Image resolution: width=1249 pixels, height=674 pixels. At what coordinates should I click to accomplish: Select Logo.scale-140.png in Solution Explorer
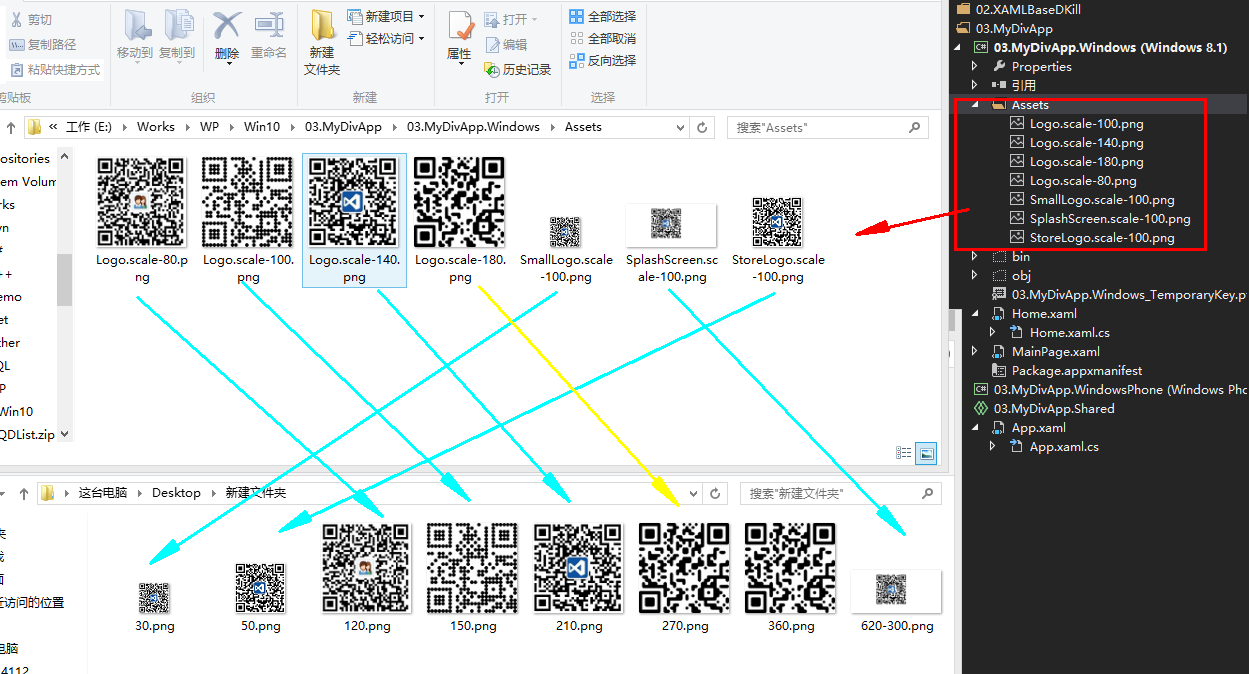pyautogui.click(x=1086, y=143)
